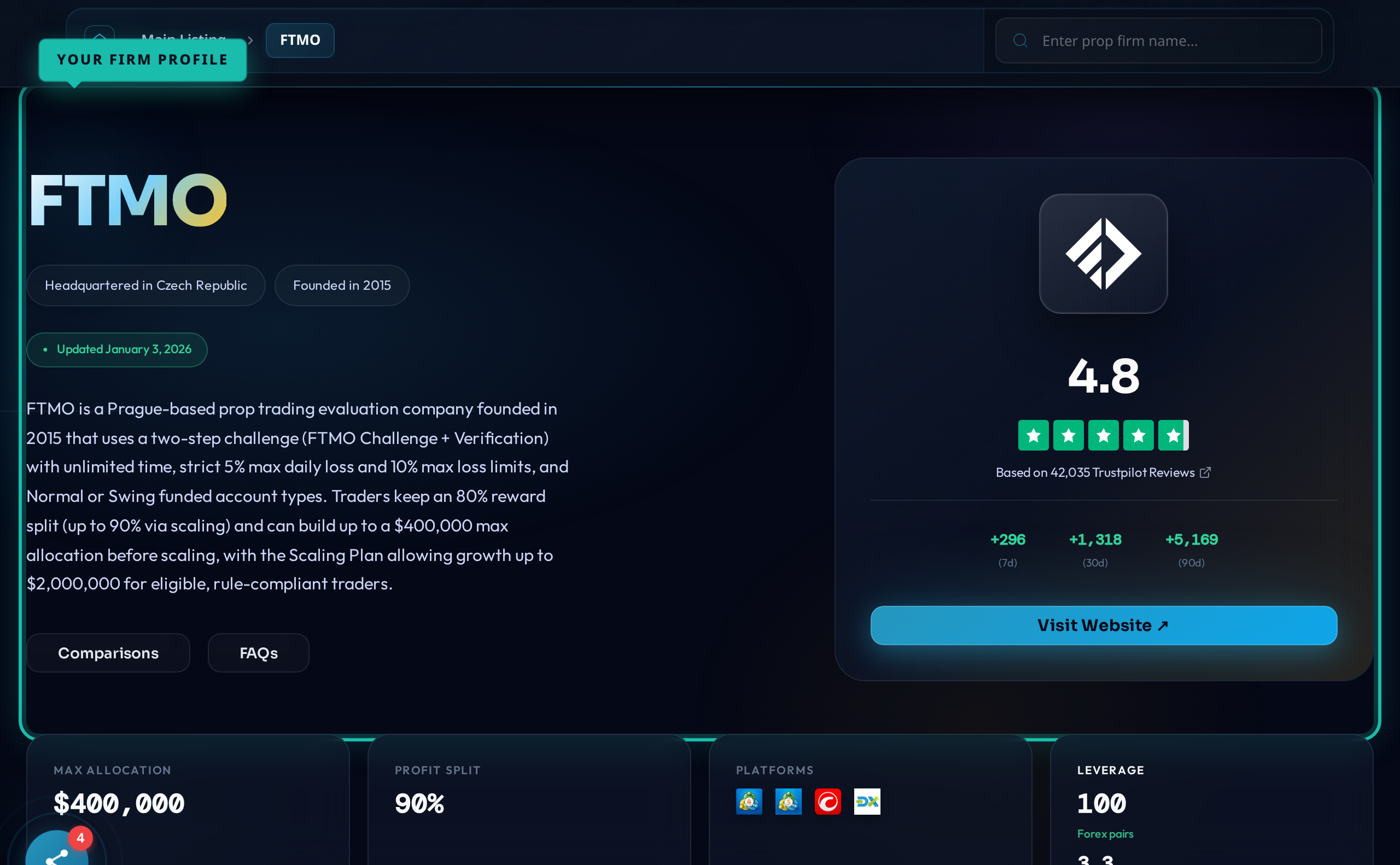This screenshot has height=865, width=1400.
Task: Click the 4.8 rating score
Action: pos(1104,376)
